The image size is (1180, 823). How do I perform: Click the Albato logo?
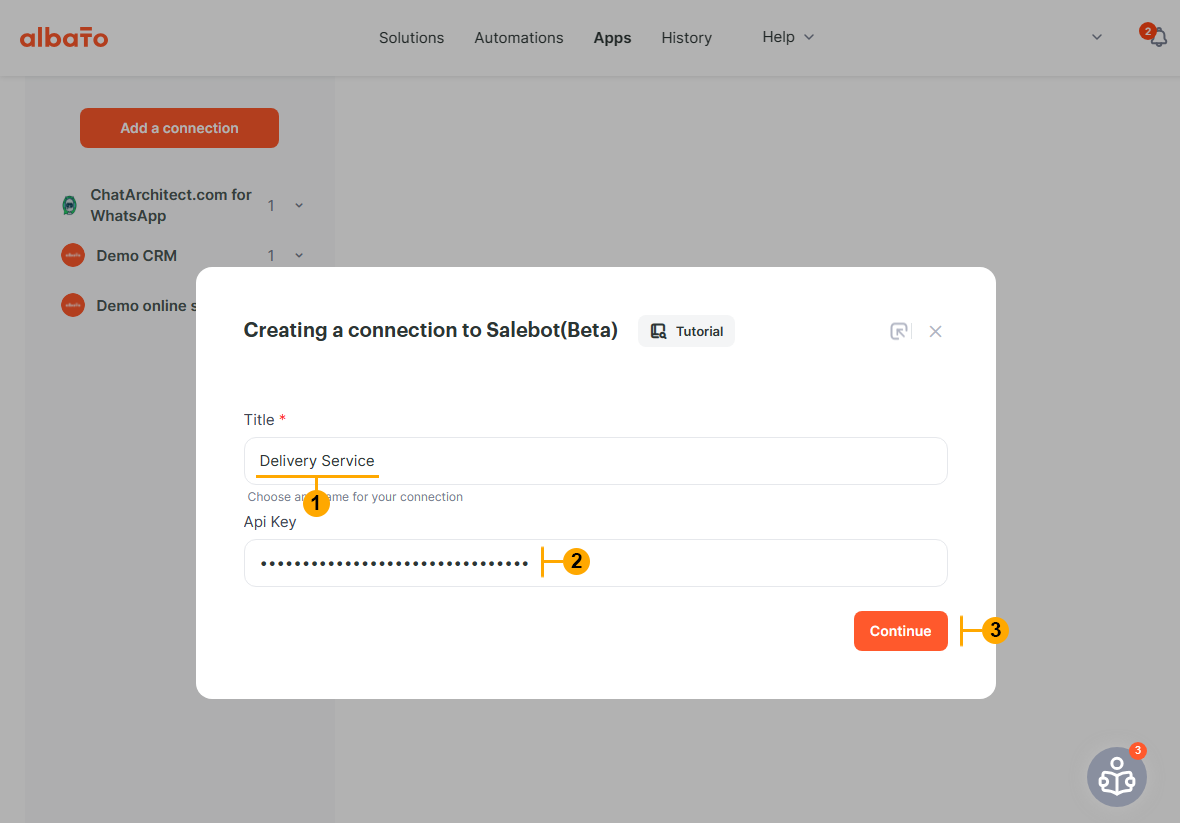64,38
